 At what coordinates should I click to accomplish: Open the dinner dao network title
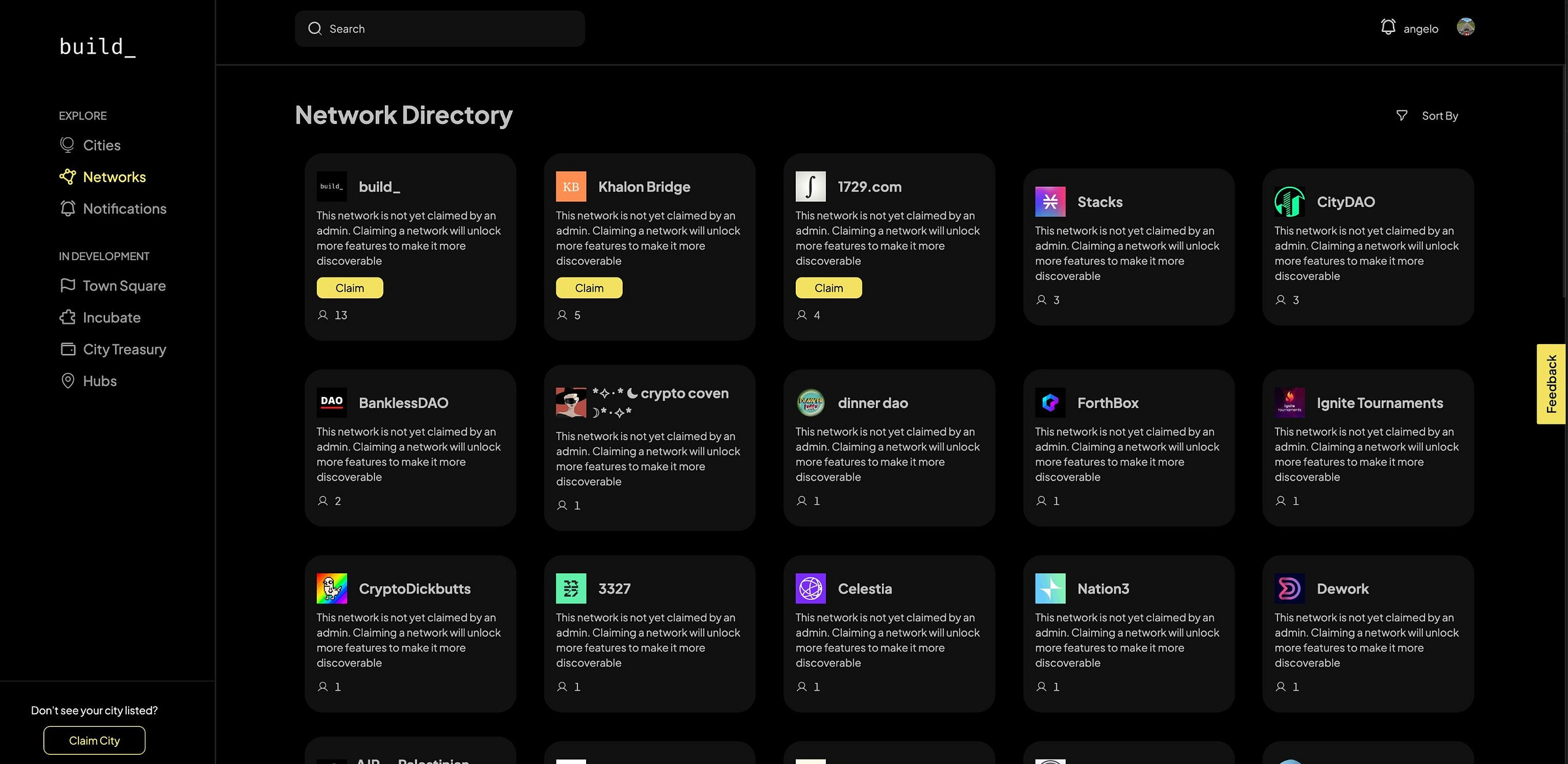[873, 403]
